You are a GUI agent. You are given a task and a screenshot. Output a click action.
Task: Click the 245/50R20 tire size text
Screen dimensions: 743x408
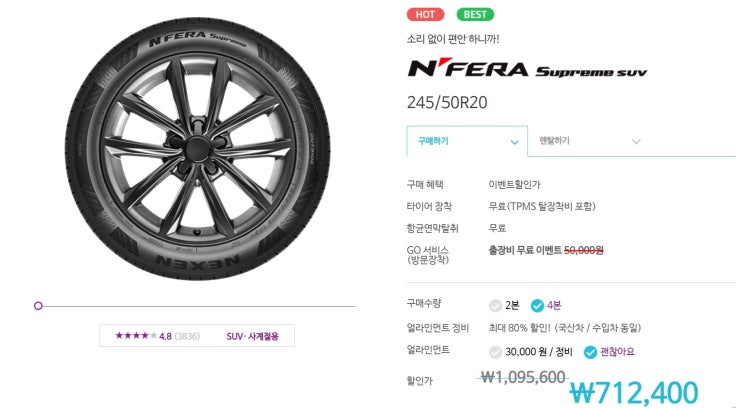click(x=447, y=102)
